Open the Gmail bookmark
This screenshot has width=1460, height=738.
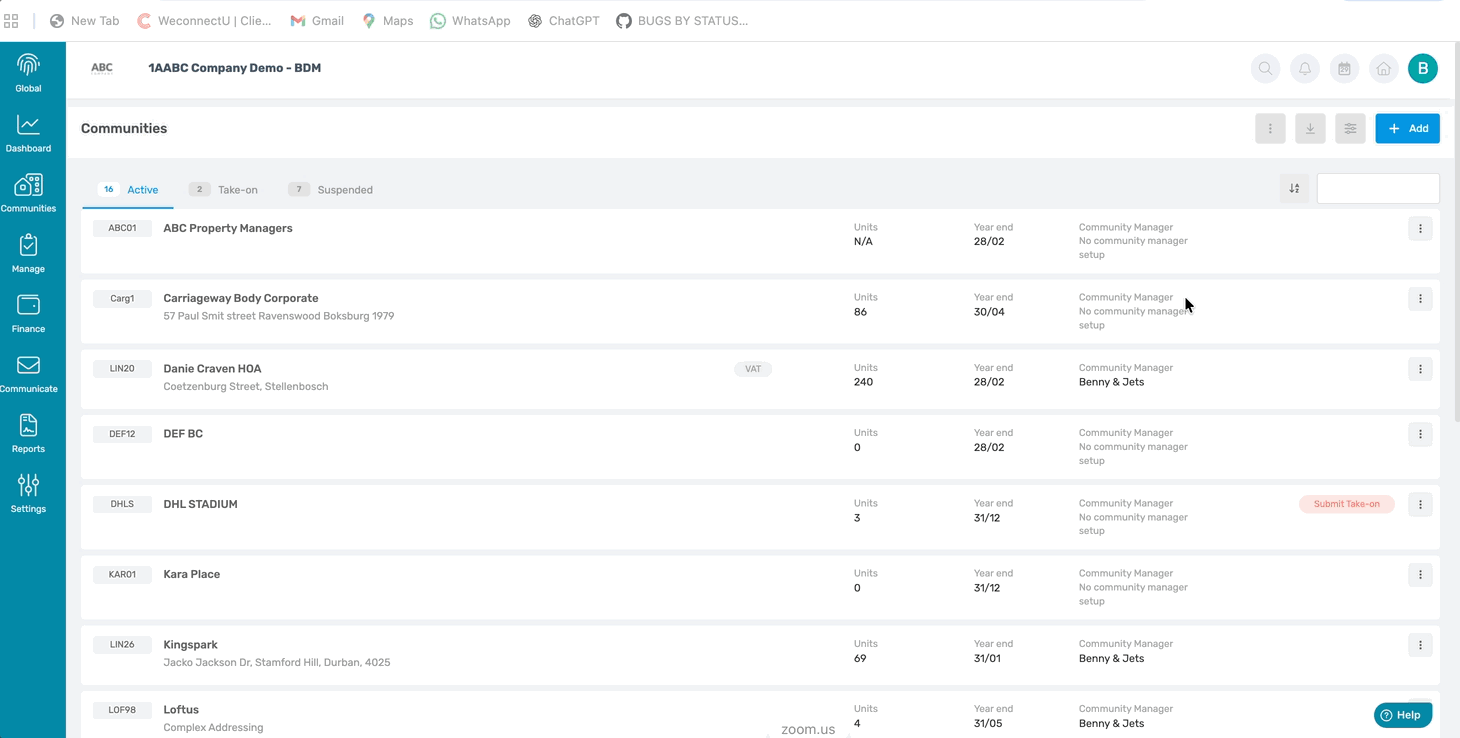[317, 20]
